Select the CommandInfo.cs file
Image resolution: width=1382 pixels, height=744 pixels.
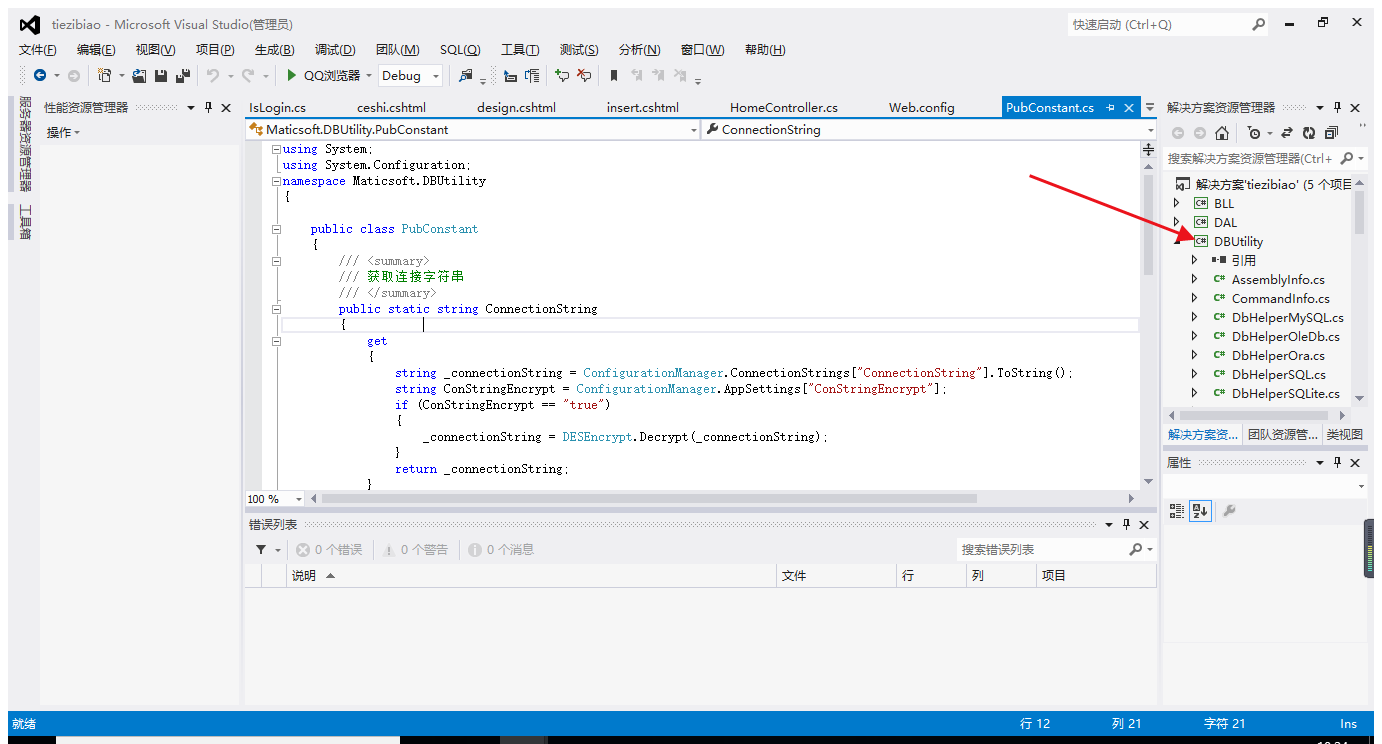(1281, 298)
